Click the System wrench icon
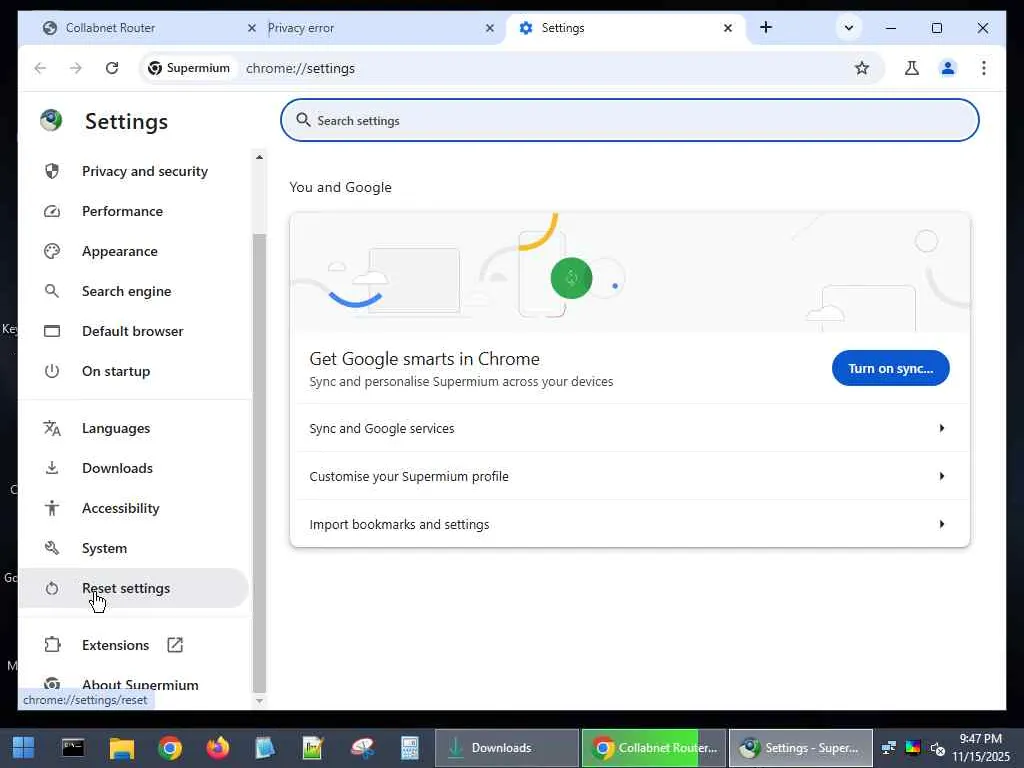Viewport: 1024px width, 768px height. [x=52, y=548]
